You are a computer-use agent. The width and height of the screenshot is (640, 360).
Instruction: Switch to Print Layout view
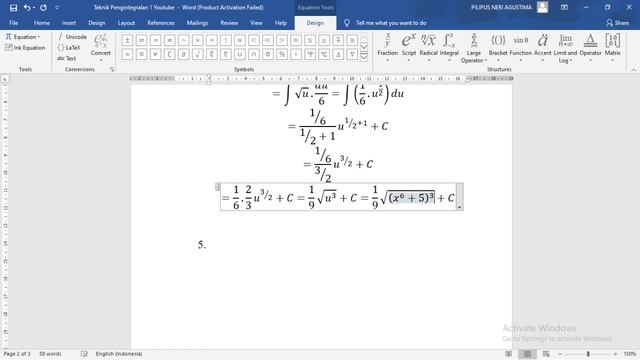[527, 354]
